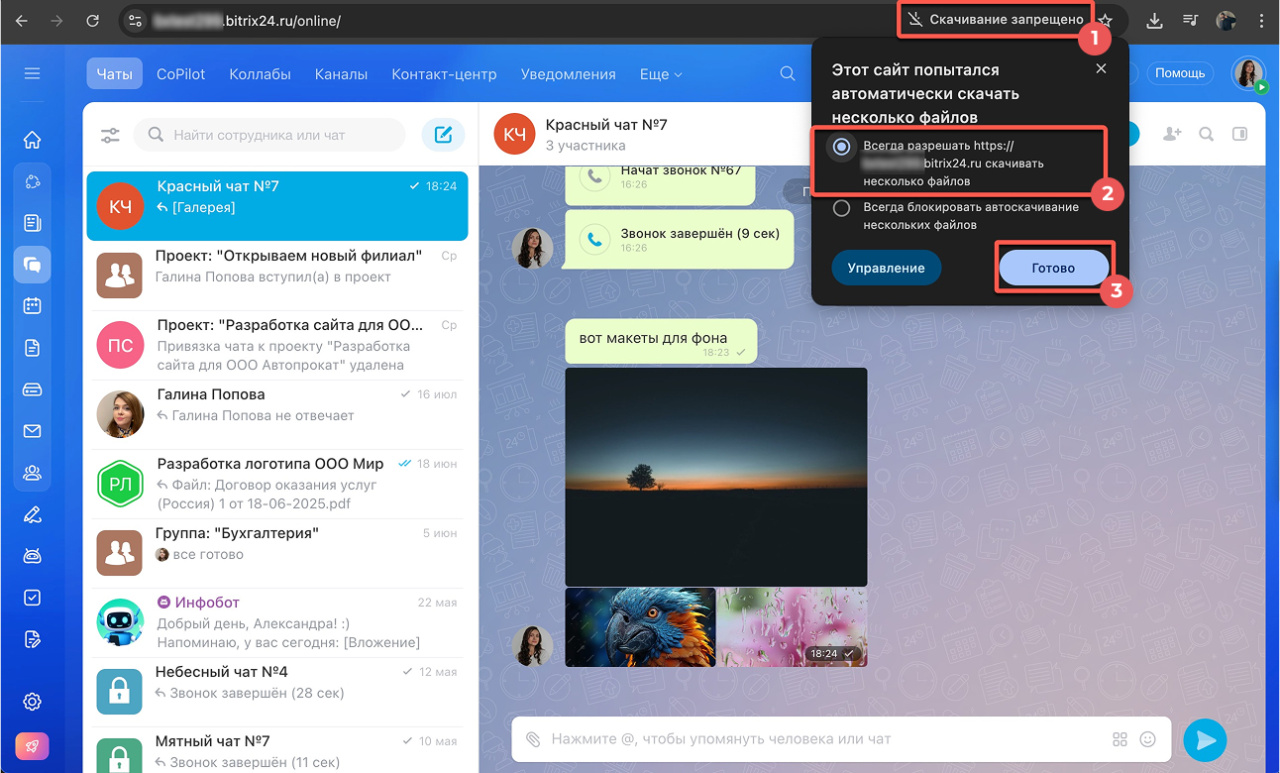Open the robot automation icon in sidebar
The image size is (1280, 773).
[x=32, y=556]
